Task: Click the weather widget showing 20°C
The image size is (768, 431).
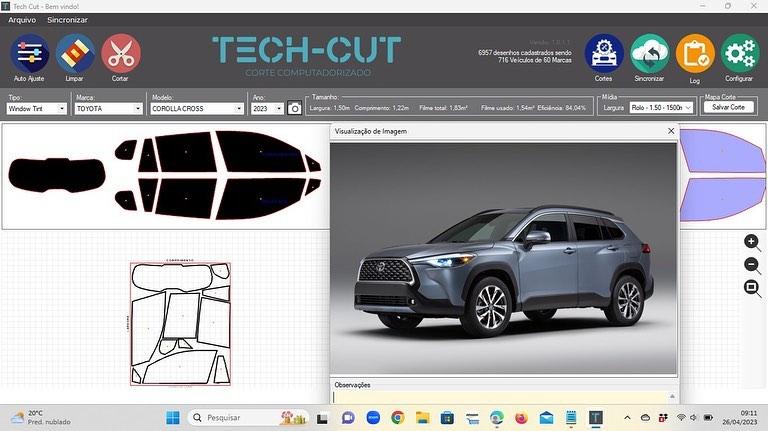Action: pos(41,418)
